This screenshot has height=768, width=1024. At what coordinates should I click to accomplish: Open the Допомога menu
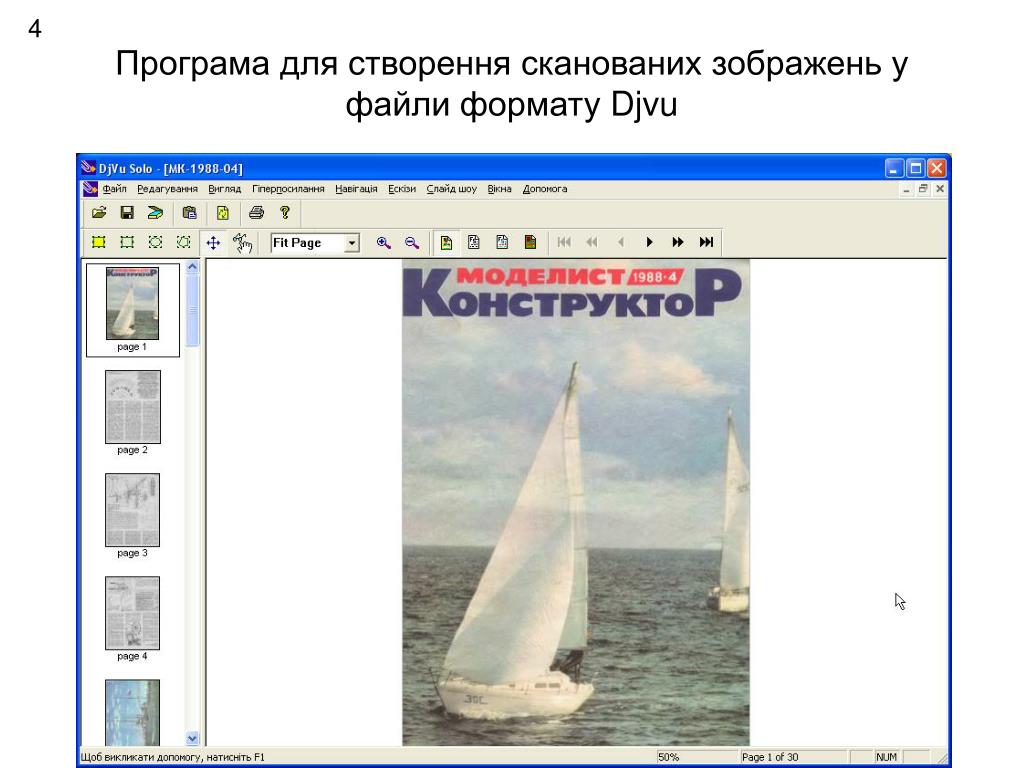(545, 189)
